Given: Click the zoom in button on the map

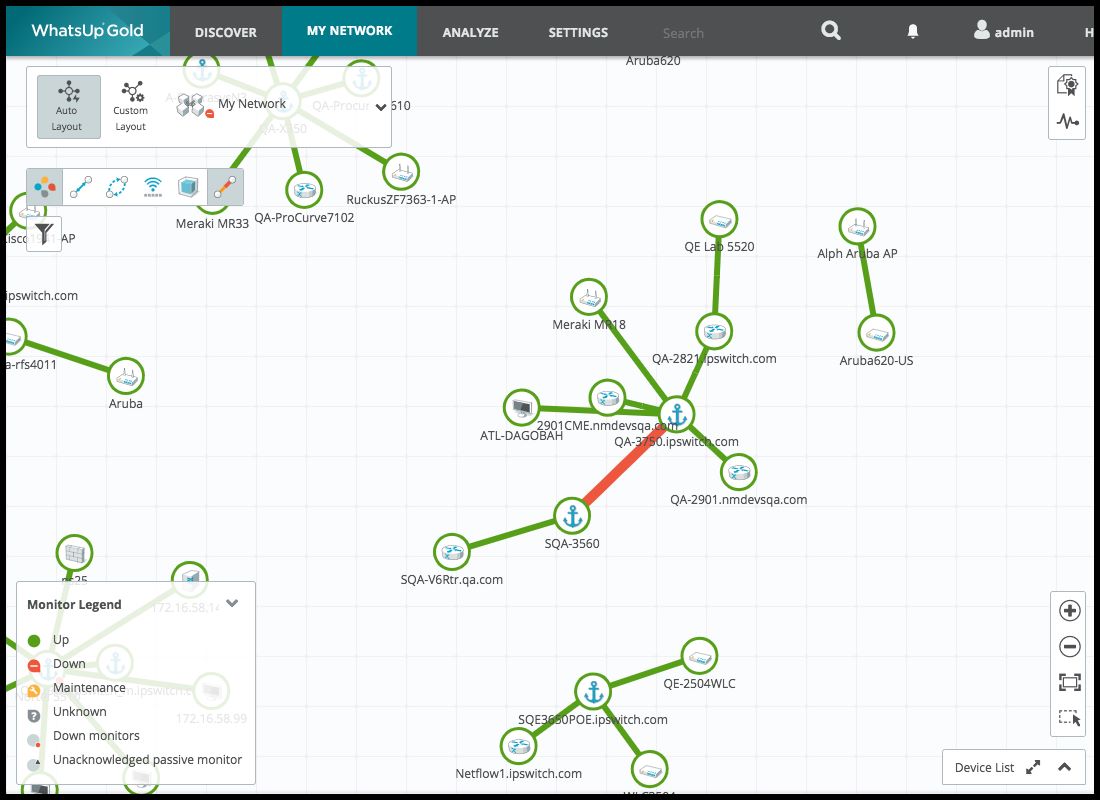Looking at the screenshot, I should [x=1069, y=611].
